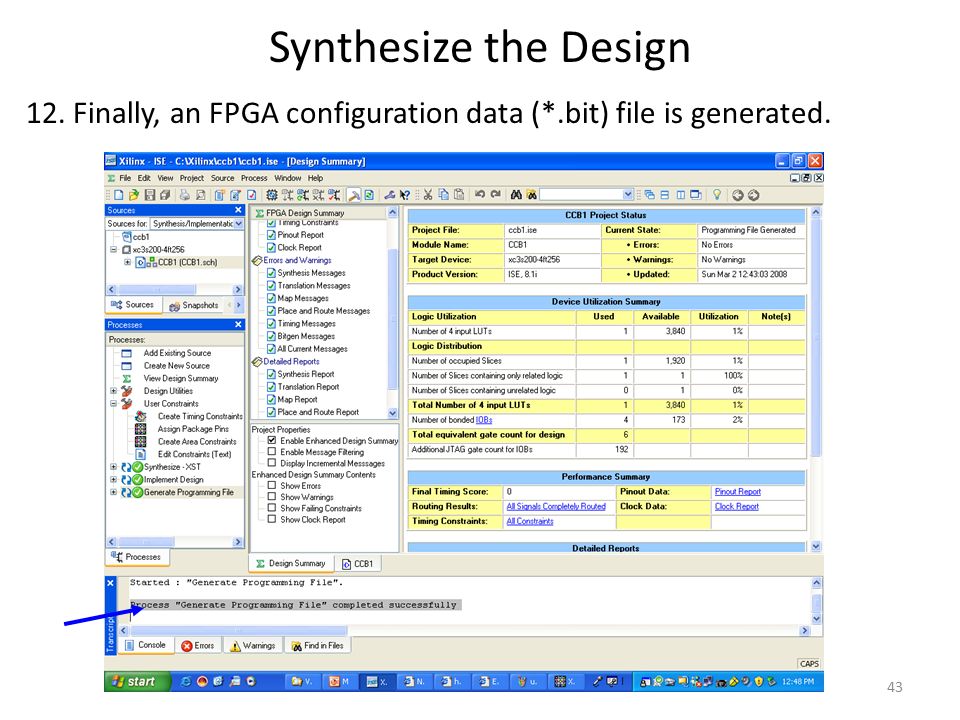Screen dimensions: 960x720
Task: Open the Find in Files transcript tab
Action: 317,645
